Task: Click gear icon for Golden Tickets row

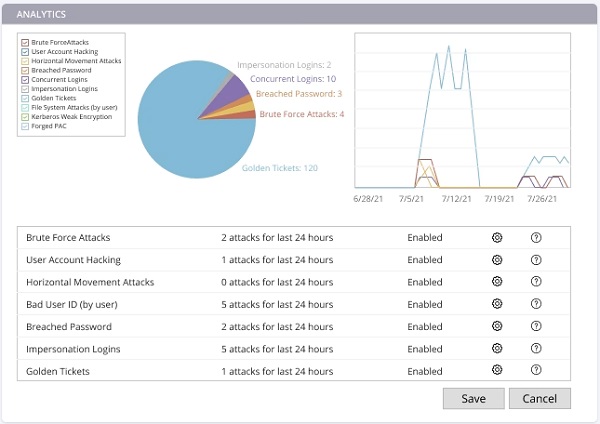Action: click(x=496, y=370)
